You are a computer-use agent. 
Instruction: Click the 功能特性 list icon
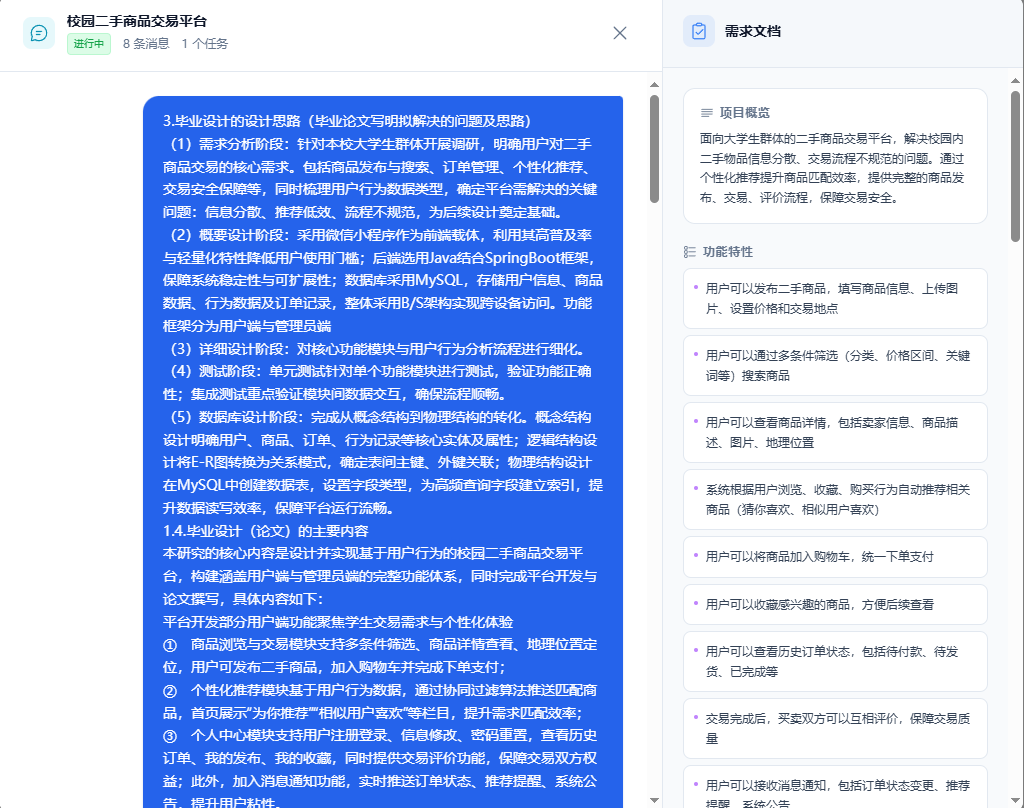click(690, 252)
